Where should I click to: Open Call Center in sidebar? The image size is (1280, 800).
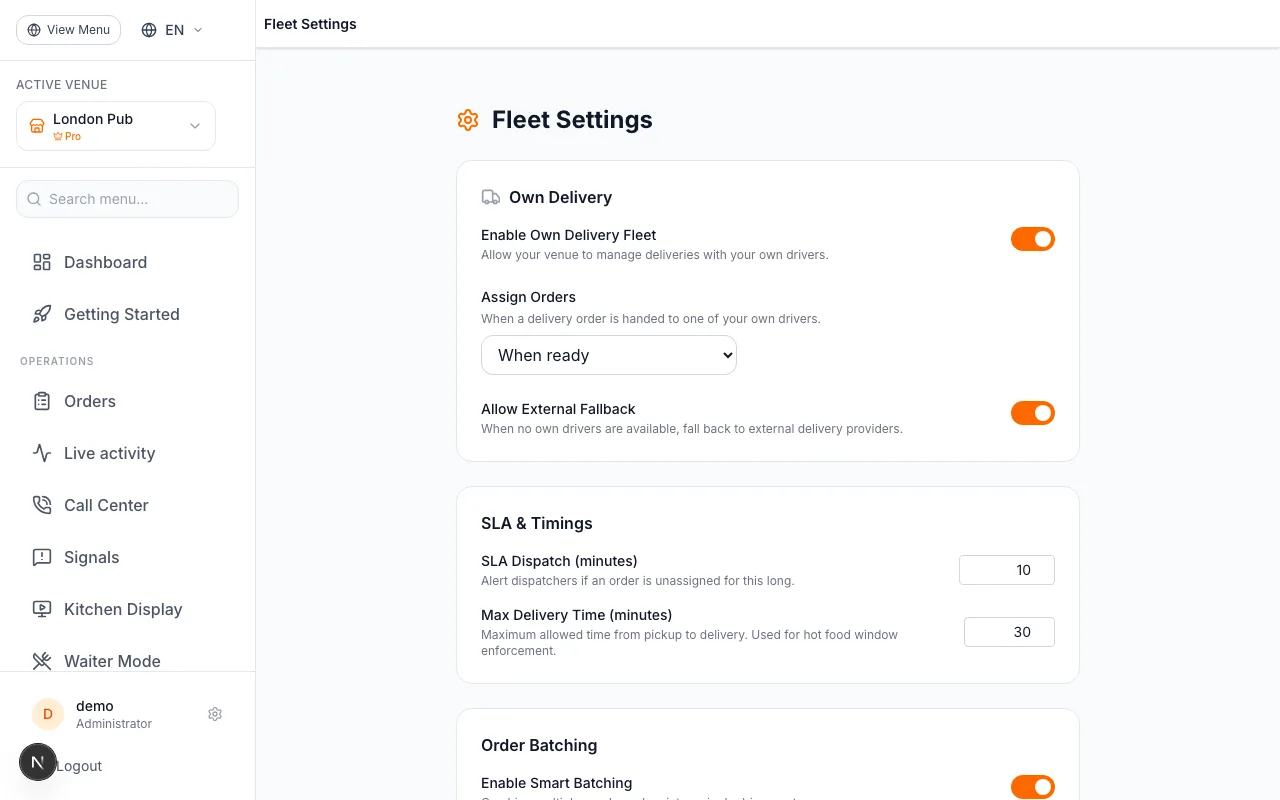[x=128, y=505]
